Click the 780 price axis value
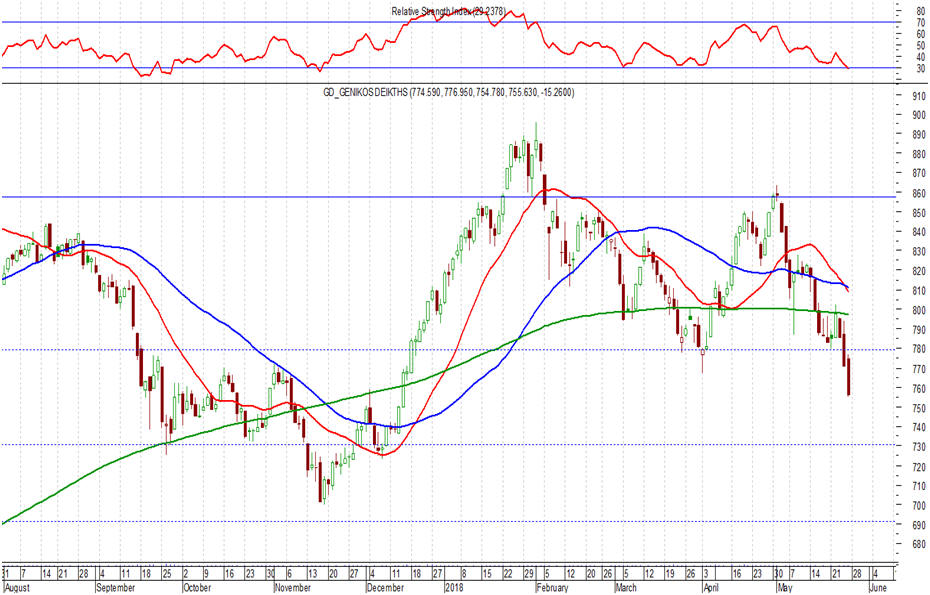 pos(919,349)
